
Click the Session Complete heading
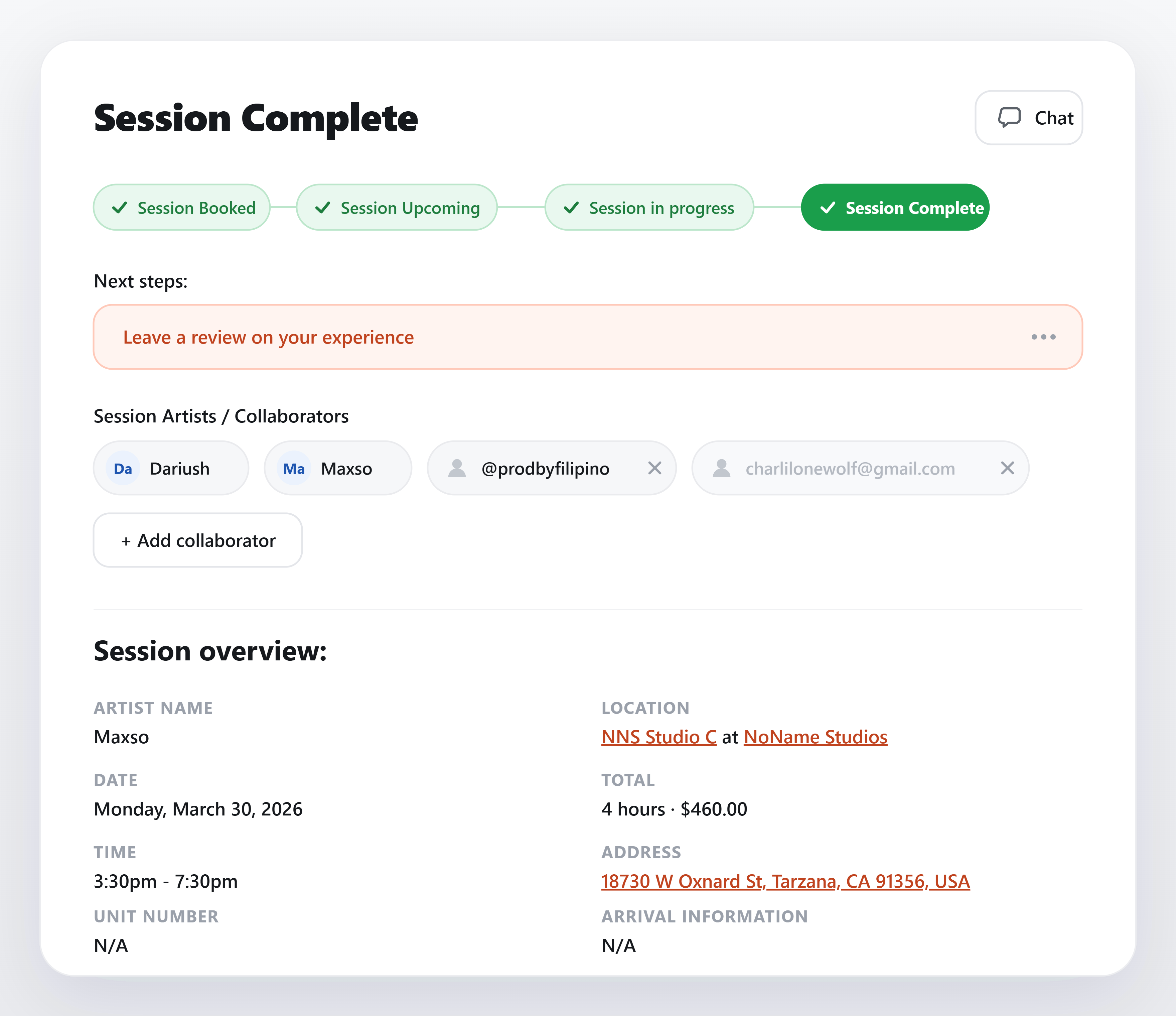[x=256, y=119]
